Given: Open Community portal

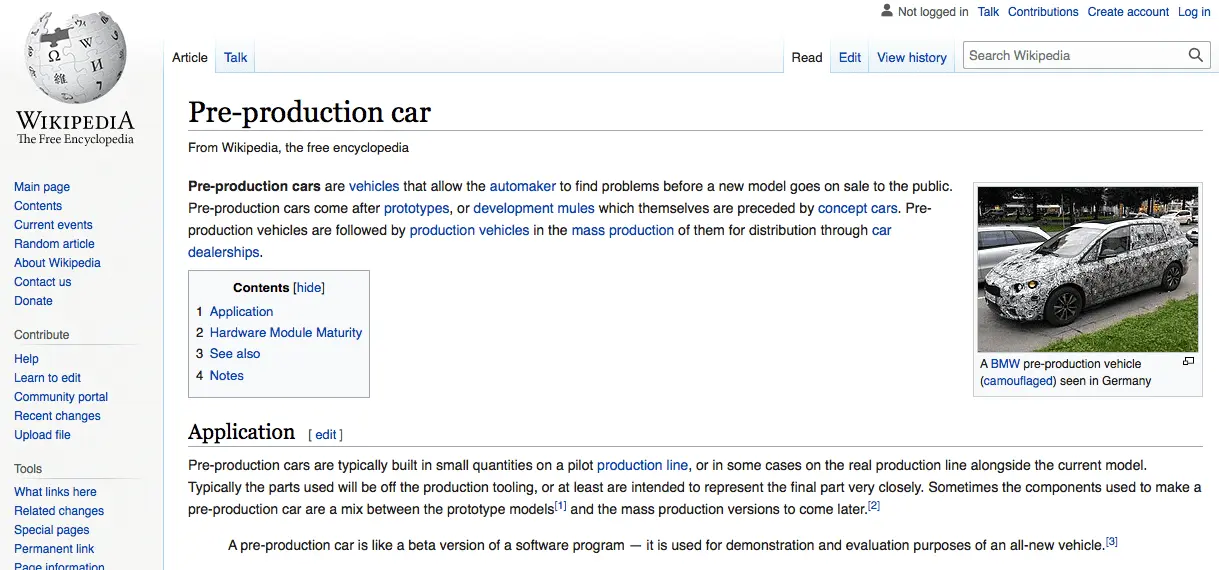Looking at the screenshot, I should click(x=61, y=397).
